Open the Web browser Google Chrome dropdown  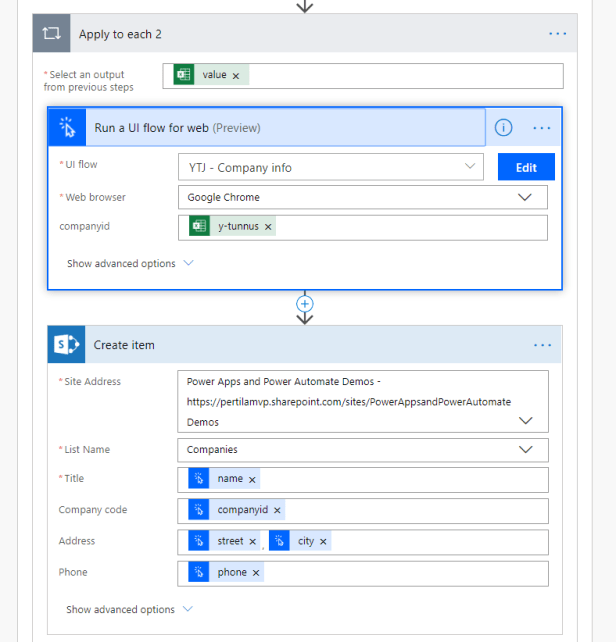coord(525,197)
